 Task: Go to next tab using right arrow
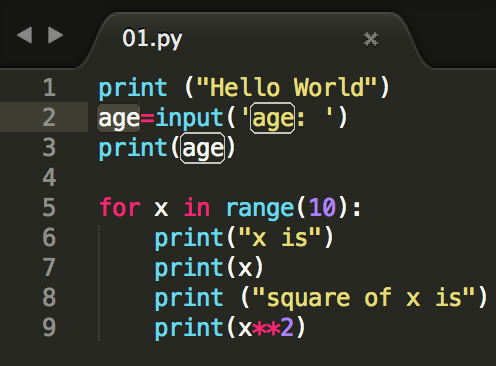click(55, 35)
